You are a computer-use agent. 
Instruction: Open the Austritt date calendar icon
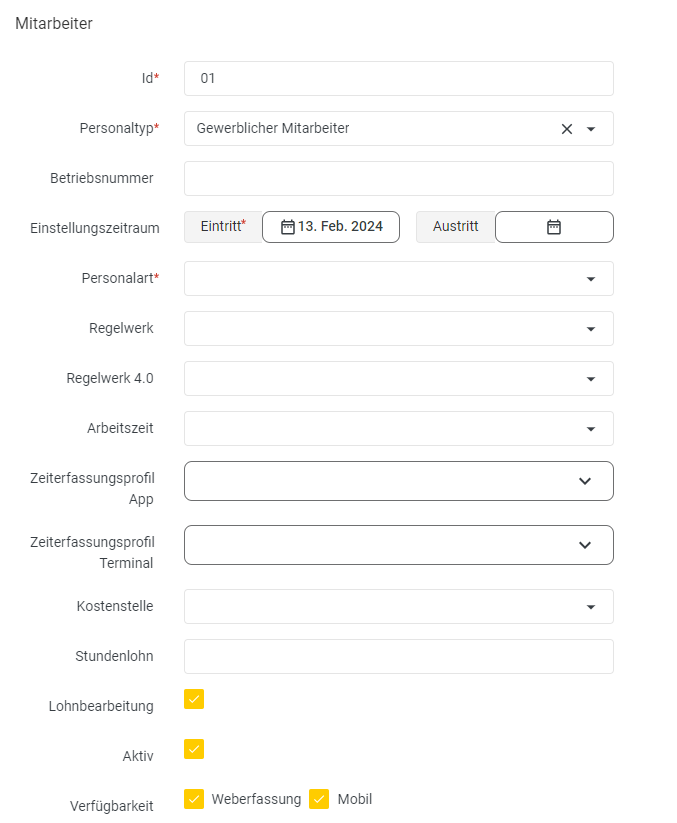[554, 227]
